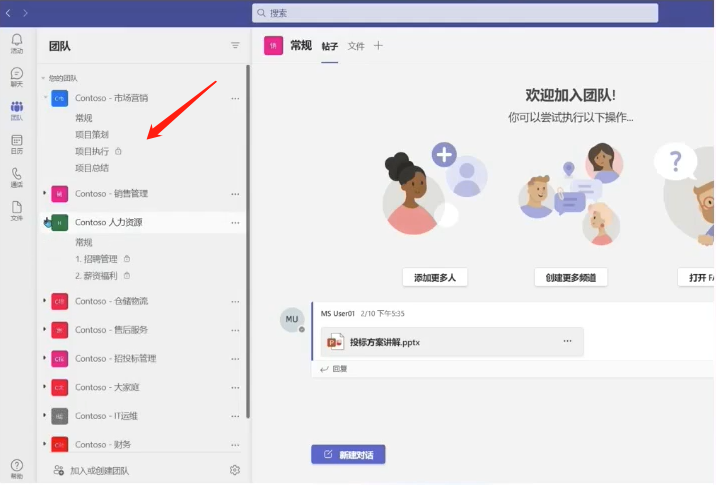Select the Teams icon in sidebar

pyautogui.click(x=16, y=111)
